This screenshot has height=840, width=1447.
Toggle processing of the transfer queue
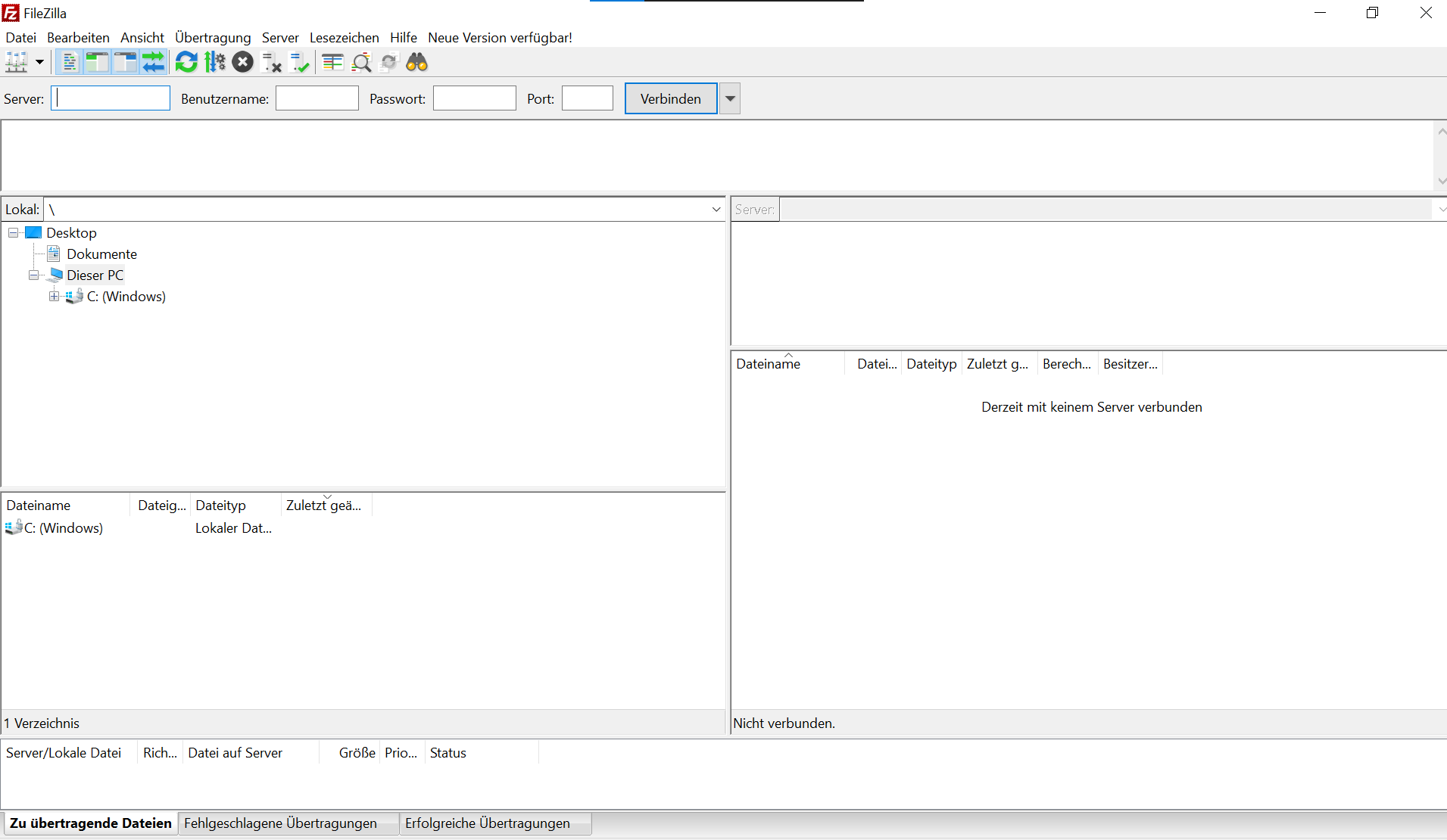click(215, 62)
